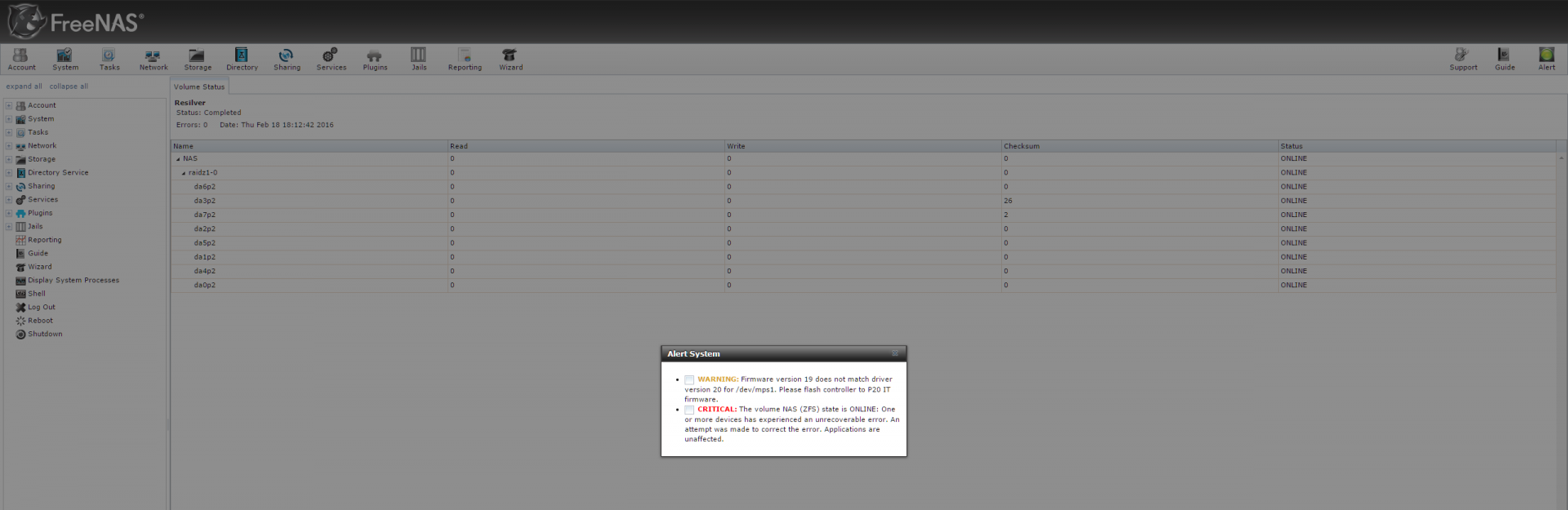
Task: Collapse the NAS volume row
Action: tap(178, 159)
